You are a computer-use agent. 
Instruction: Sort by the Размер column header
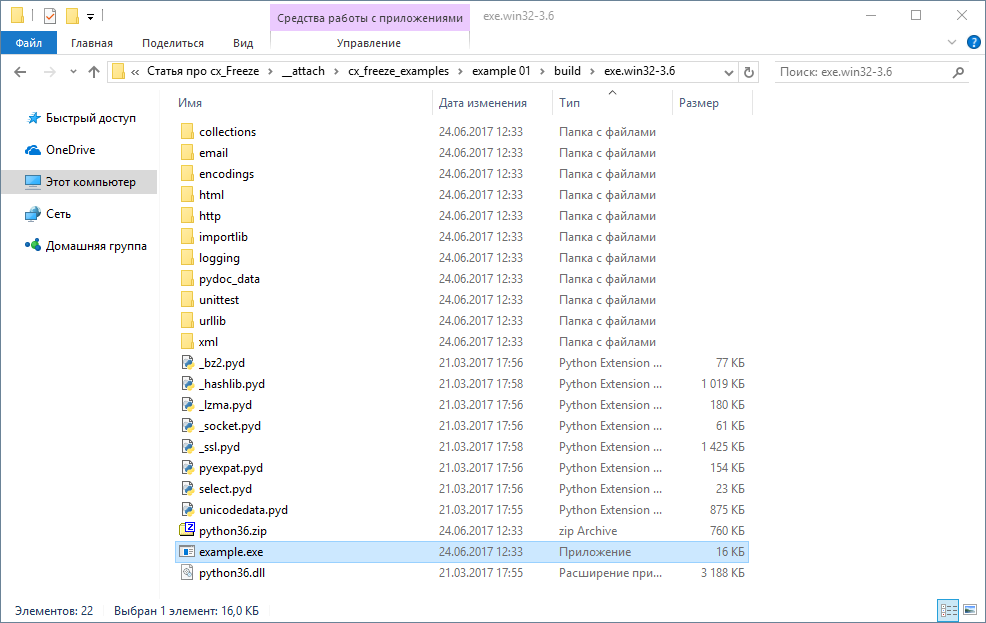pyautogui.click(x=699, y=103)
